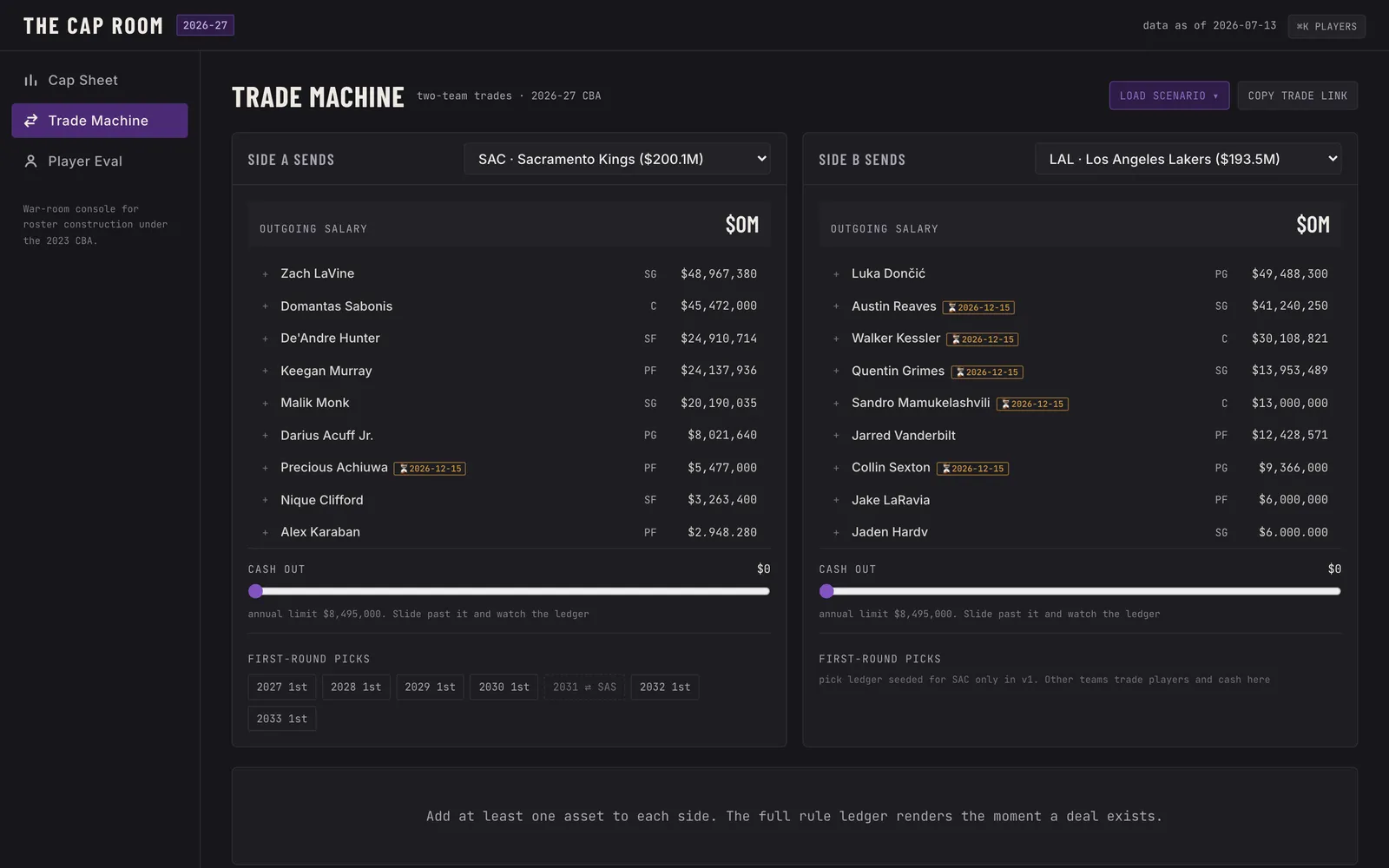Open the Side A team dropdown (Sacramento Kings)

[x=617, y=159]
